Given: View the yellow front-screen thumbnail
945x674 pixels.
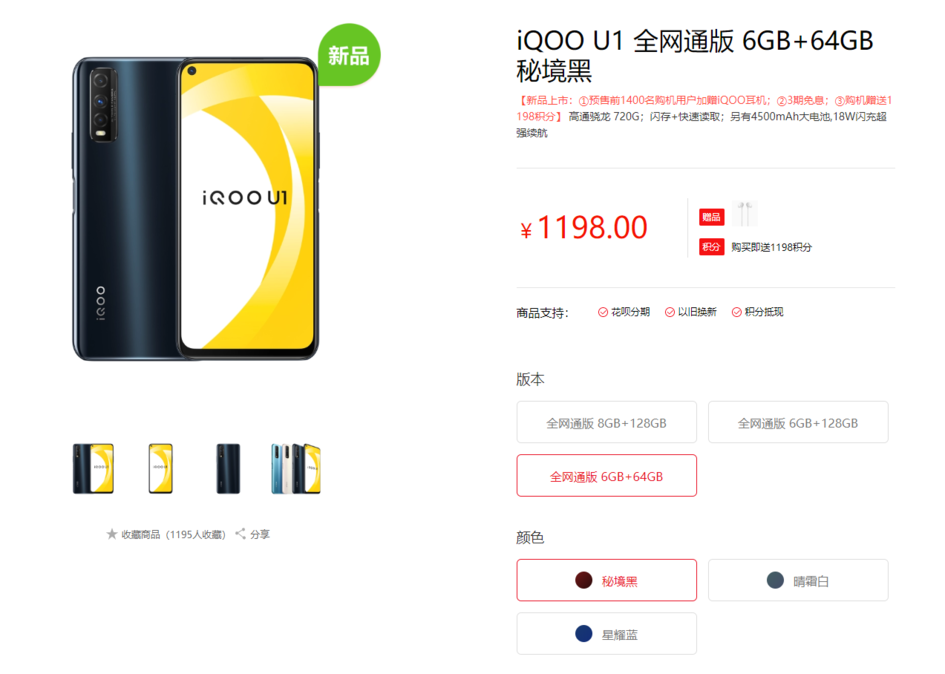Looking at the screenshot, I should click(161, 469).
